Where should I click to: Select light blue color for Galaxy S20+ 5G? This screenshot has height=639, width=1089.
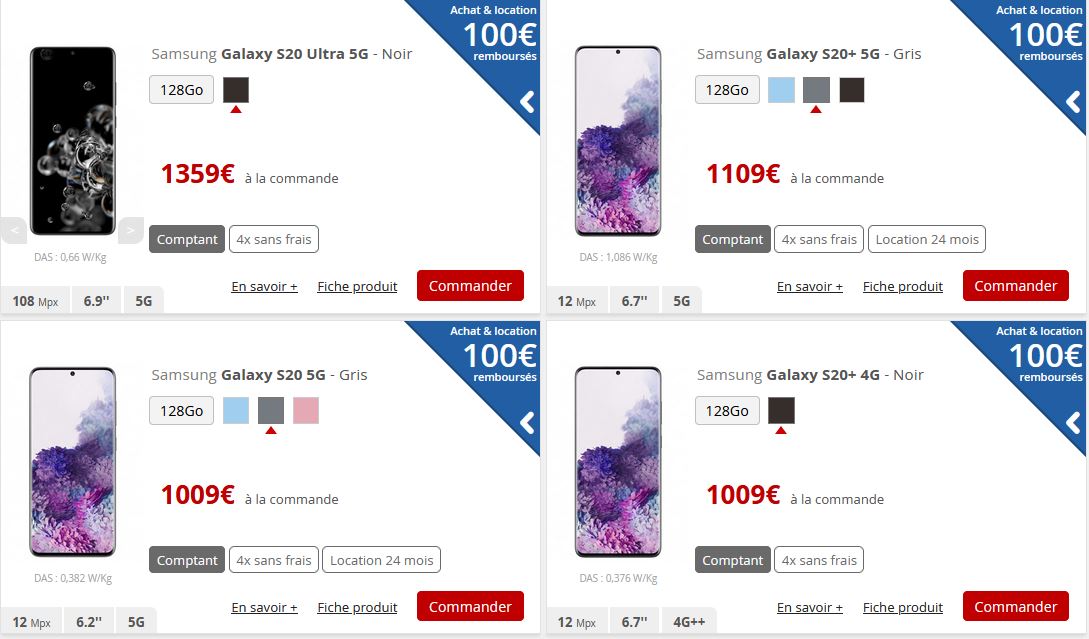[x=781, y=90]
